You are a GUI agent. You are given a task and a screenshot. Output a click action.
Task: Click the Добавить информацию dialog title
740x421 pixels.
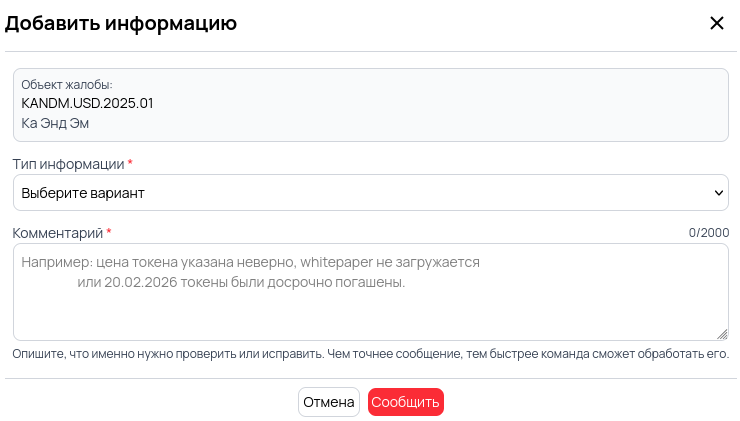tap(121, 23)
